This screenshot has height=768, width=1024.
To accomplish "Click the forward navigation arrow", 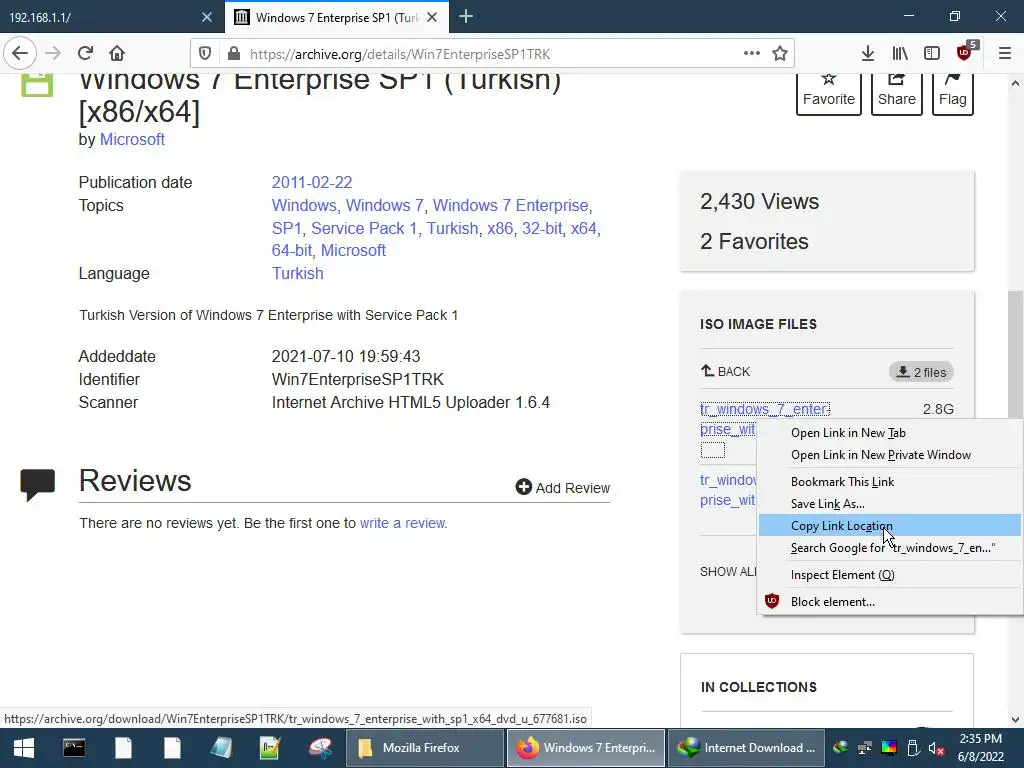I will pyautogui.click(x=53, y=54).
